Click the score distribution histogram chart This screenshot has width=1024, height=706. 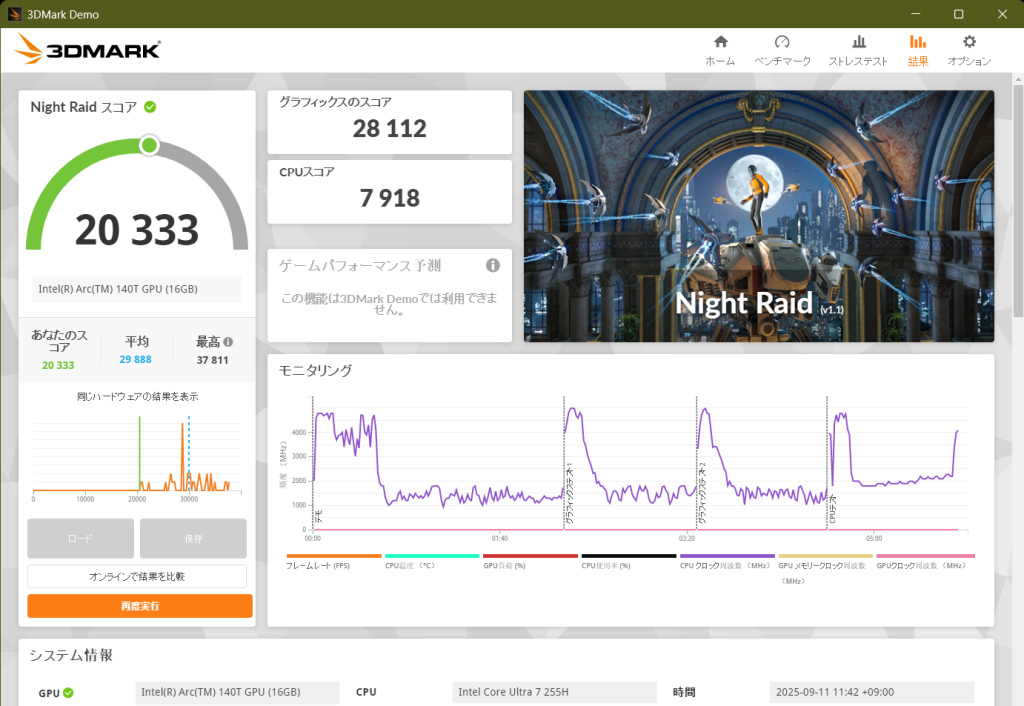click(137, 457)
